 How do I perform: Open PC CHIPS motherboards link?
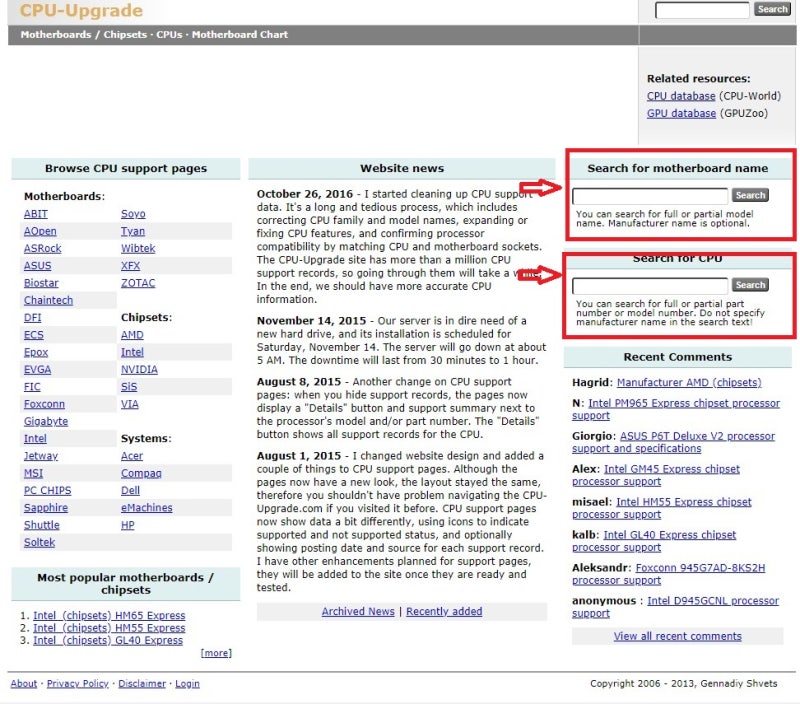[47, 491]
